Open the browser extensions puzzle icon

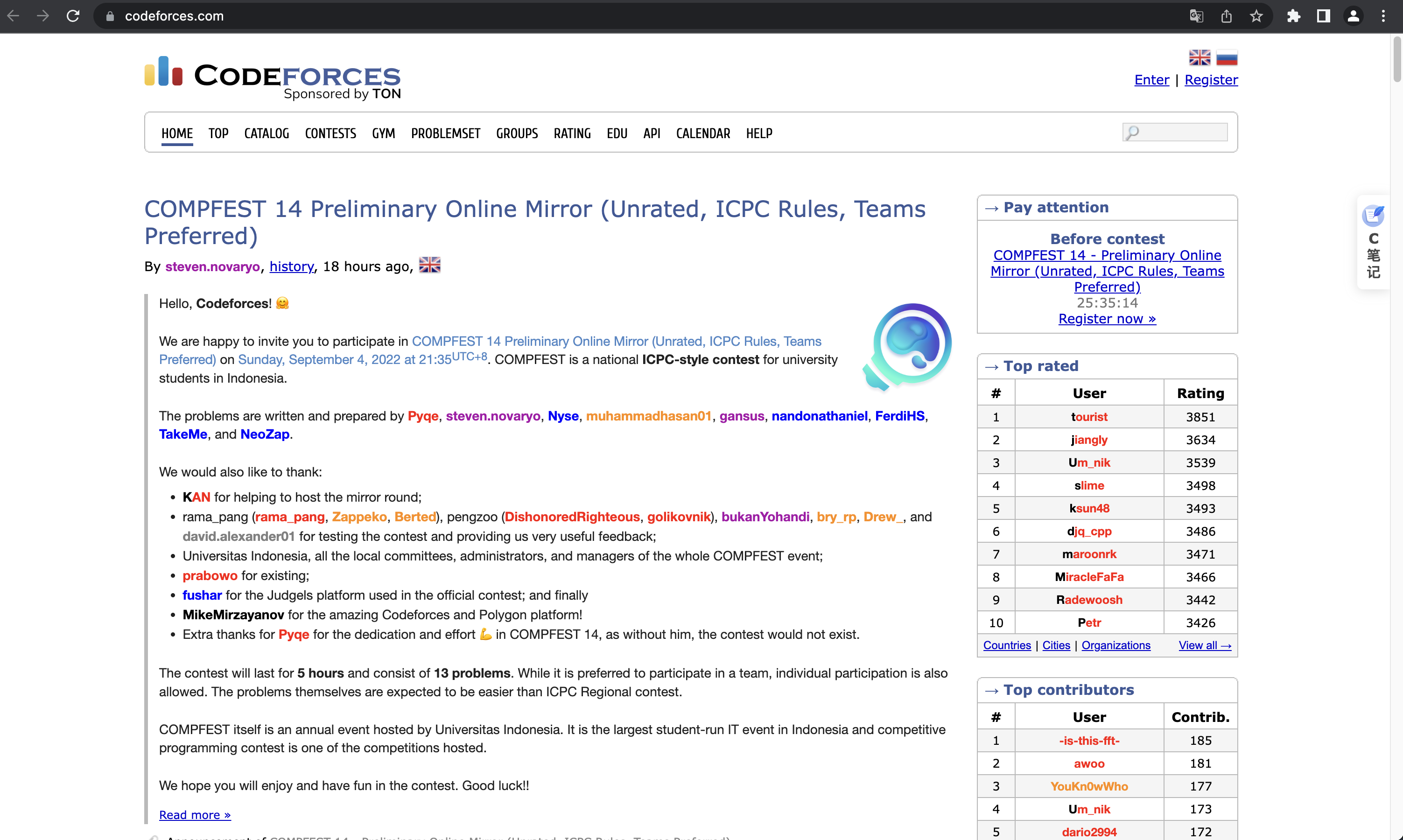click(1294, 16)
